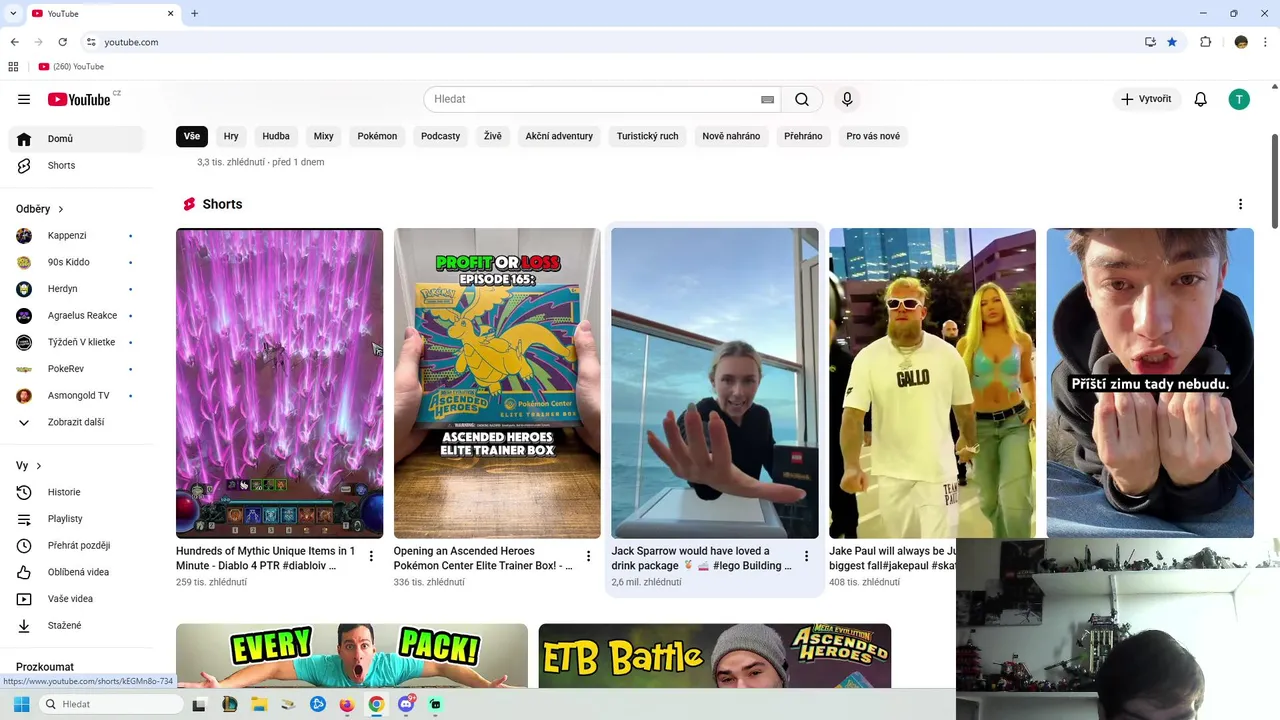Viewport: 1280px width, 720px height.
Task: Select the Pro vás nové filter chip
Action: (873, 136)
